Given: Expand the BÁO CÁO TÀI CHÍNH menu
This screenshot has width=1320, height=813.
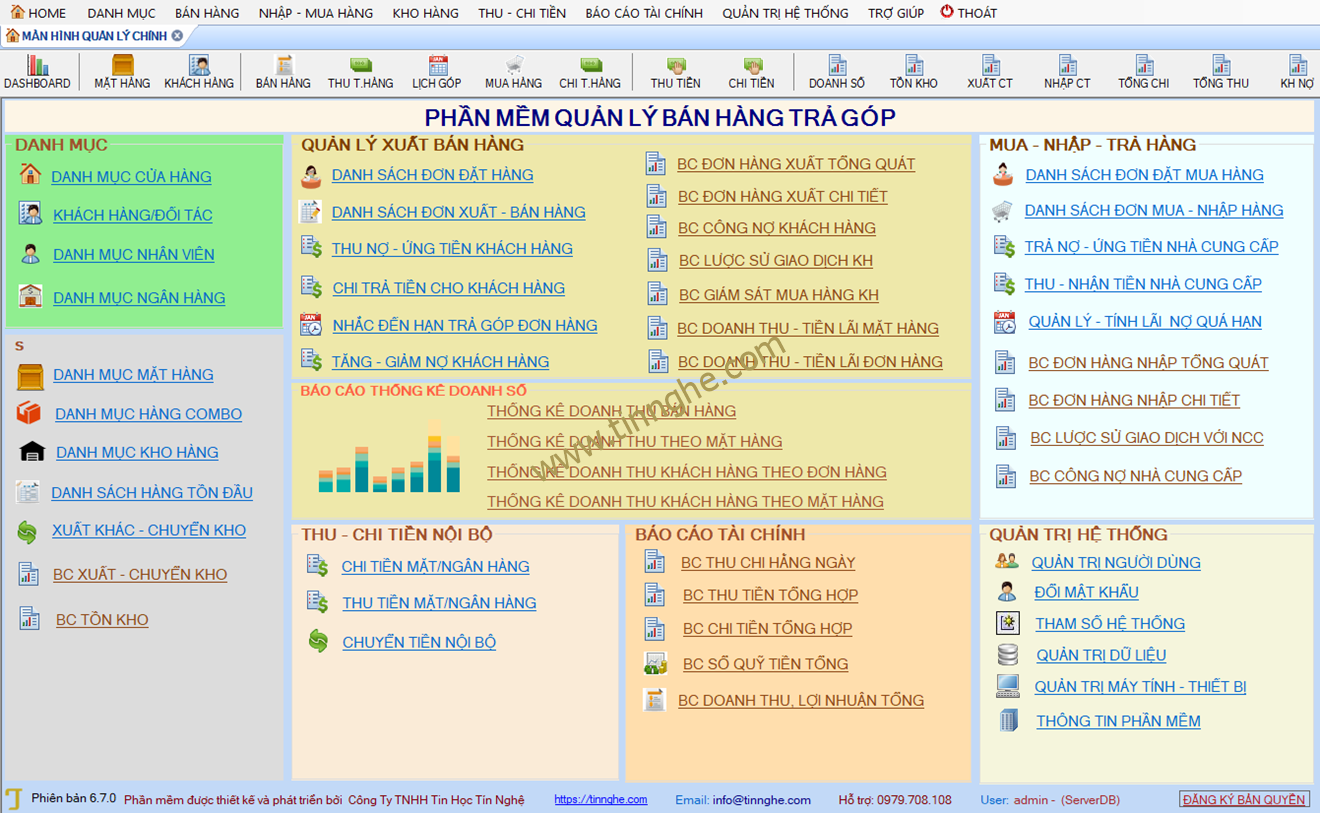Looking at the screenshot, I should pos(644,13).
